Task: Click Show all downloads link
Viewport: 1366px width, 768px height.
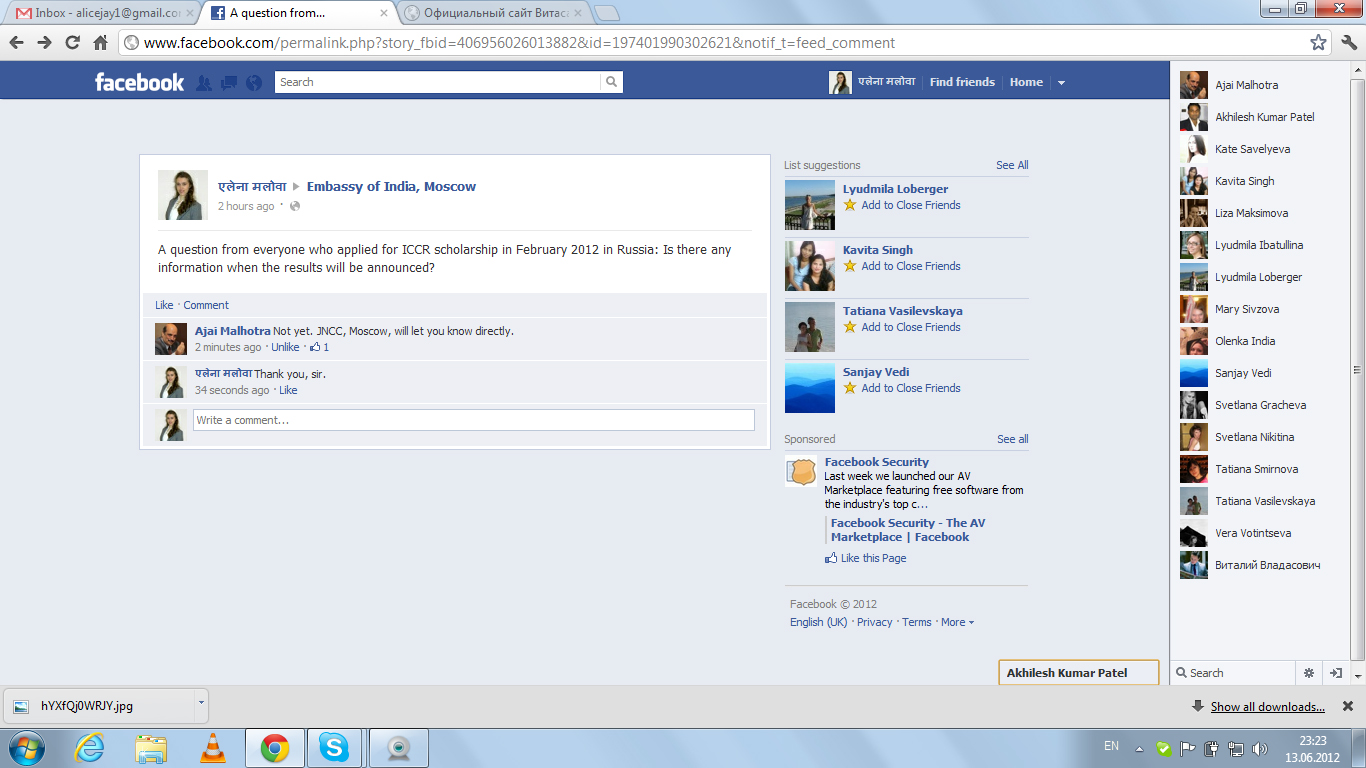Action: click(x=1267, y=707)
